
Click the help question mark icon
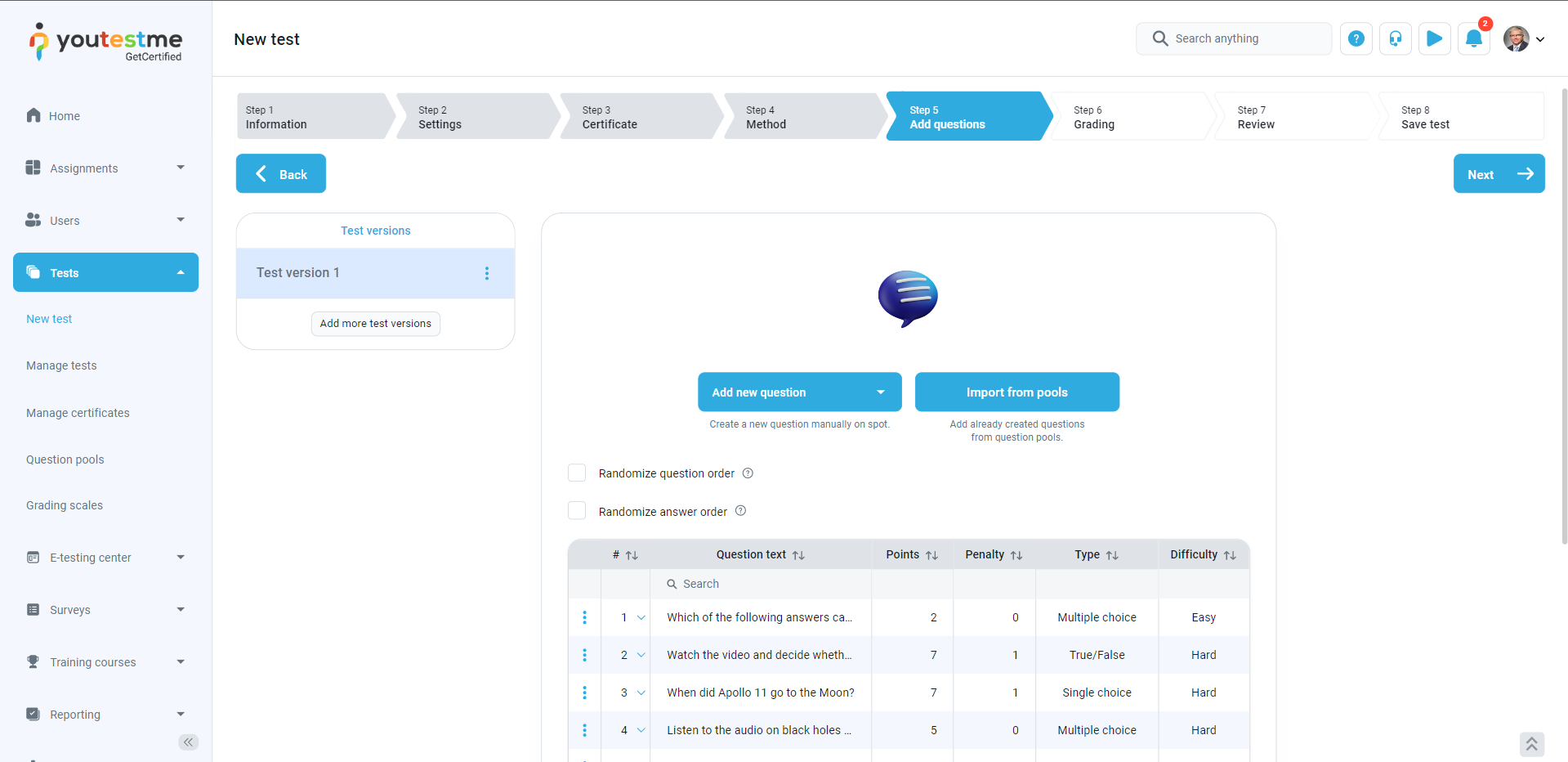click(x=1356, y=38)
